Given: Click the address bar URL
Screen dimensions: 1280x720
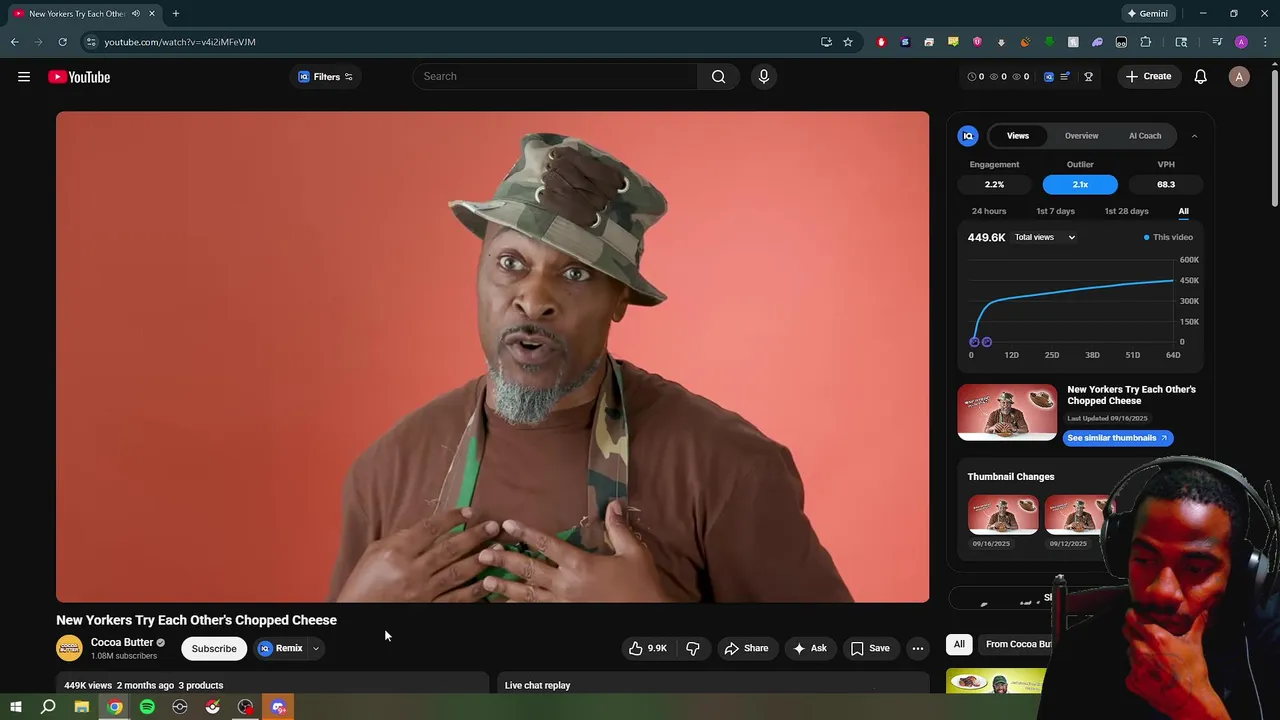Looking at the screenshot, I should click(x=180, y=42).
